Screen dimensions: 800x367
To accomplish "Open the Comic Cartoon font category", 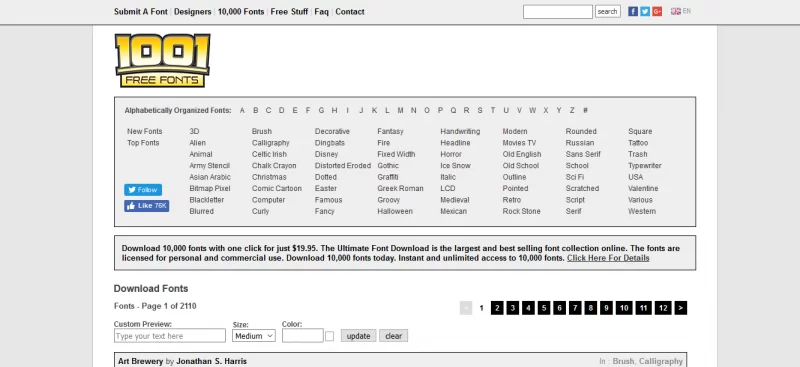I will tap(277, 188).
